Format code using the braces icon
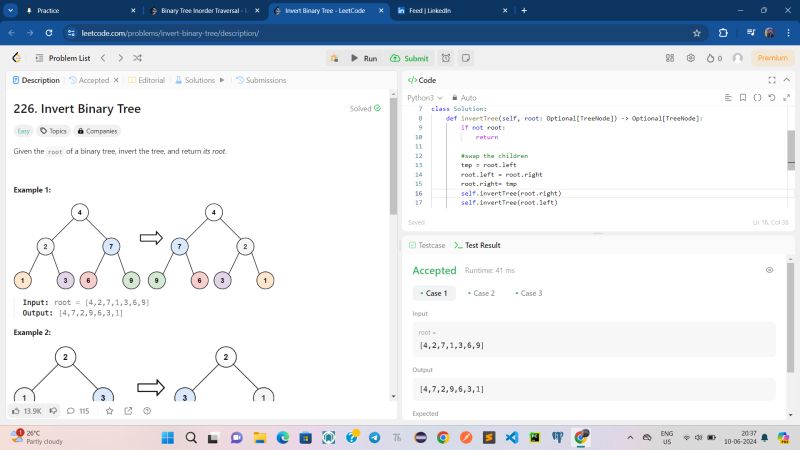 click(757, 98)
